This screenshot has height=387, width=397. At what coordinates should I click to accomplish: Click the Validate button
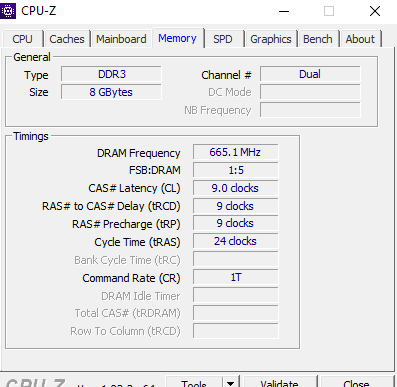pos(280,382)
